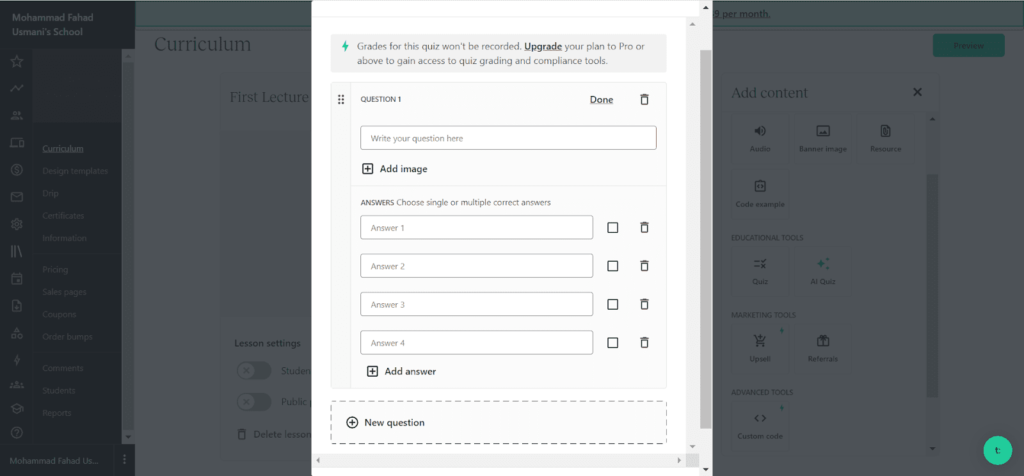Click the Delete lesson option
This screenshot has width=1024, height=476.
coord(274,434)
